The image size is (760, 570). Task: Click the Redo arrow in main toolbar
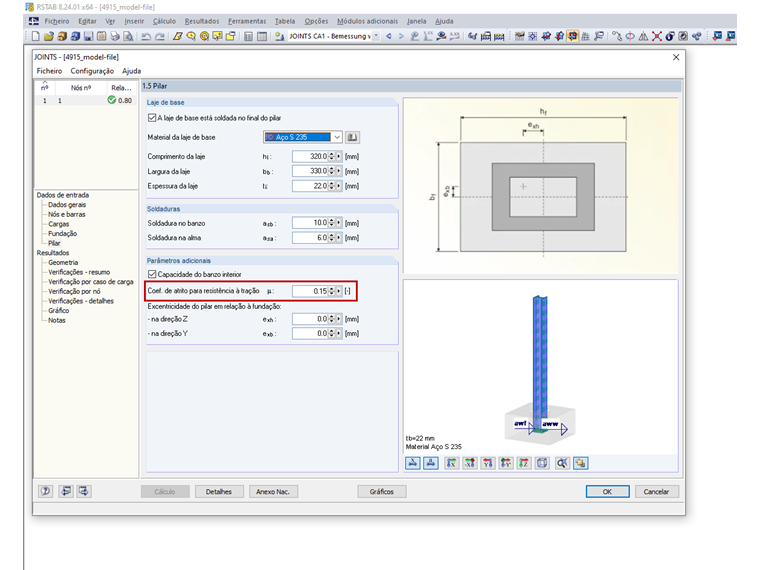pyautogui.click(x=159, y=36)
